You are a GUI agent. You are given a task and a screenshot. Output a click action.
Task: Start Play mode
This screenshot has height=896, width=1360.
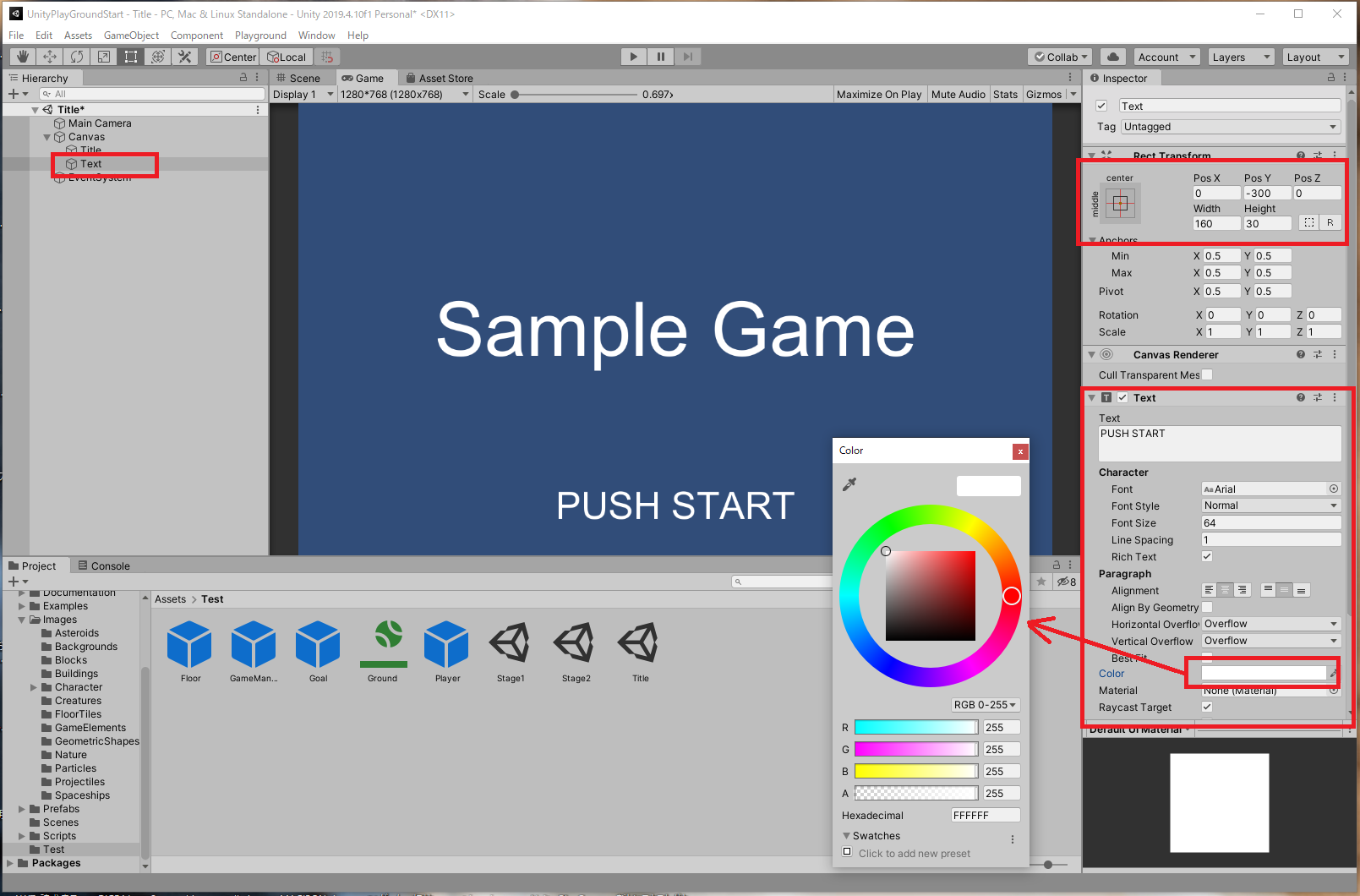(633, 57)
